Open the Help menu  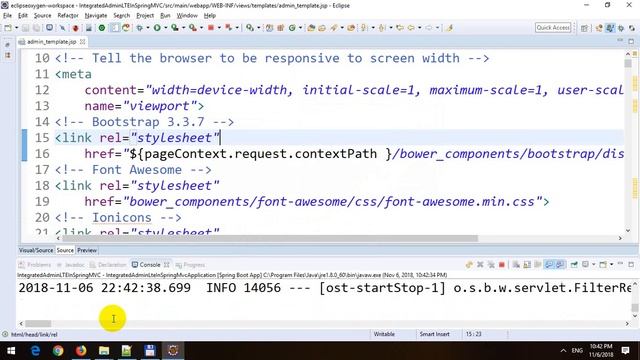pyautogui.click(x=209, y=16)
